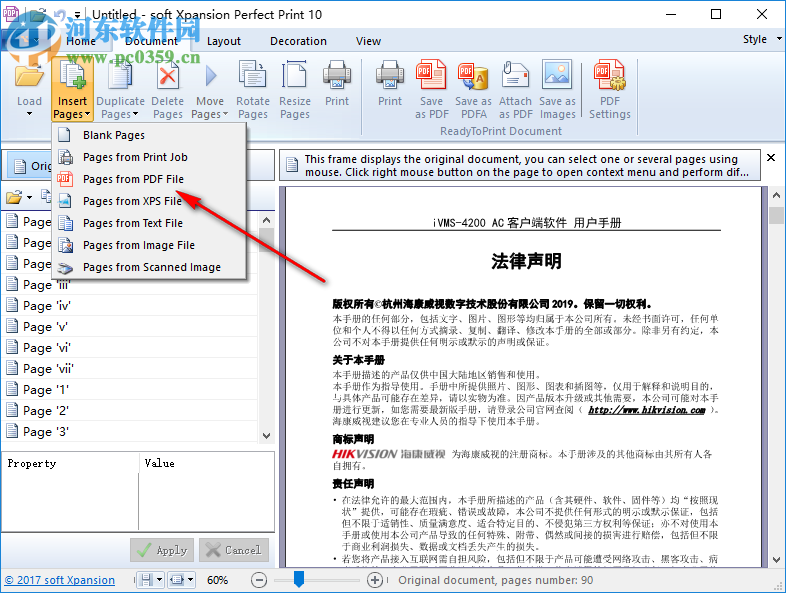
Task: Select Page 'iv' in list
Action: pyautogui.click(x=131, y=305)
